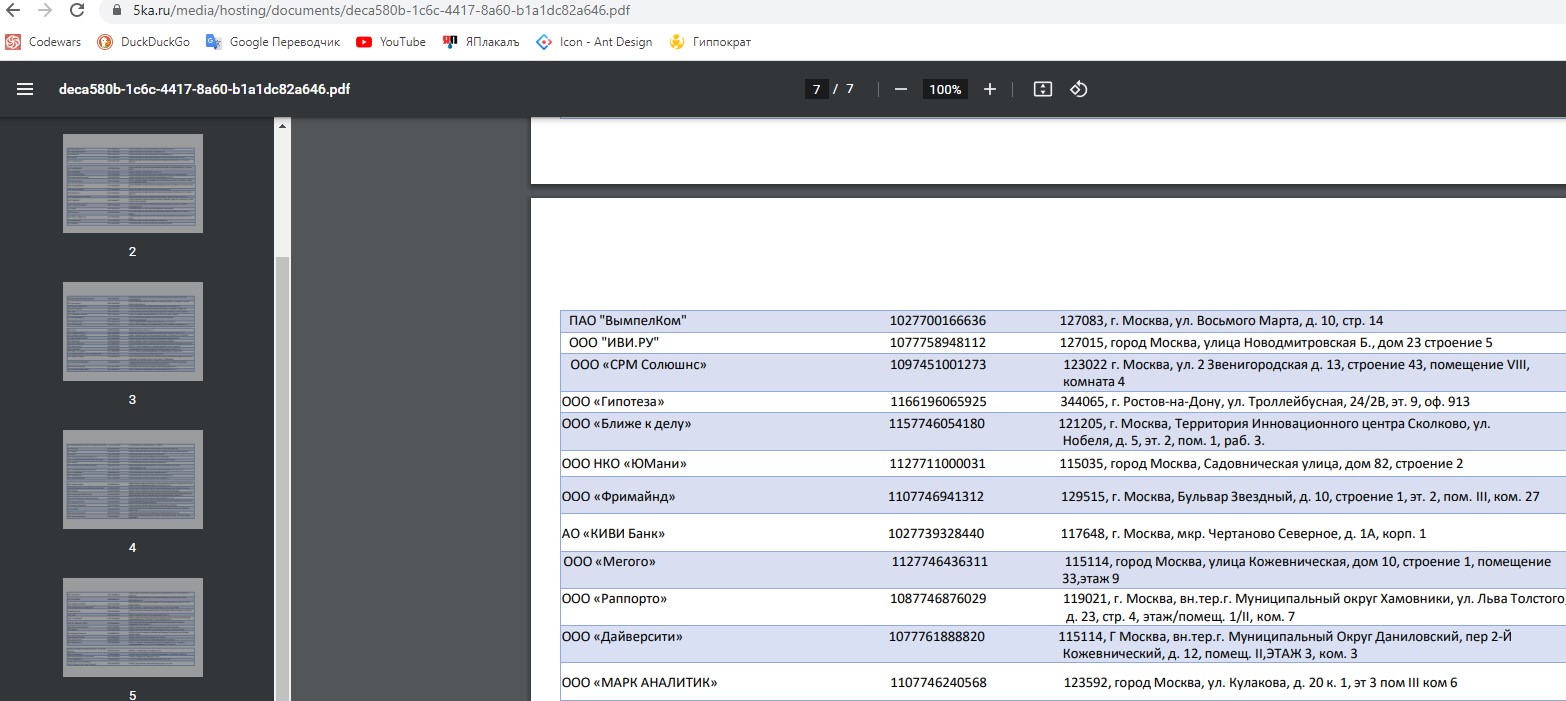The image size is (1566, 701).
Task: Zoom in with the plus button
Action: click(990, 89)
